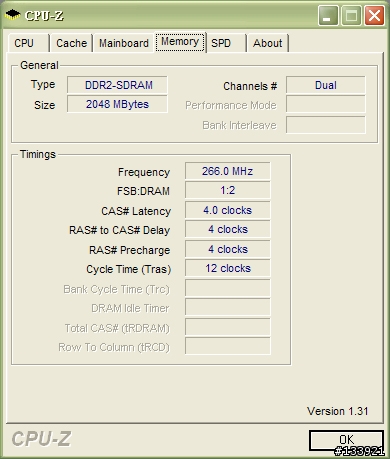The width and height of the screenshot is (390, 459).
Task: Select the Mainboard tab
Action: (x=124, y=43)
